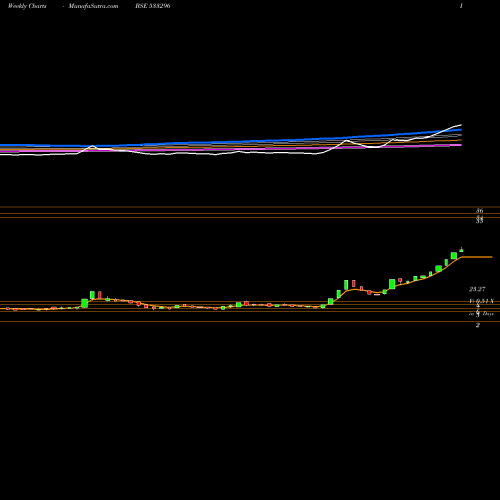Click the '2' price level label

point(478,325)
